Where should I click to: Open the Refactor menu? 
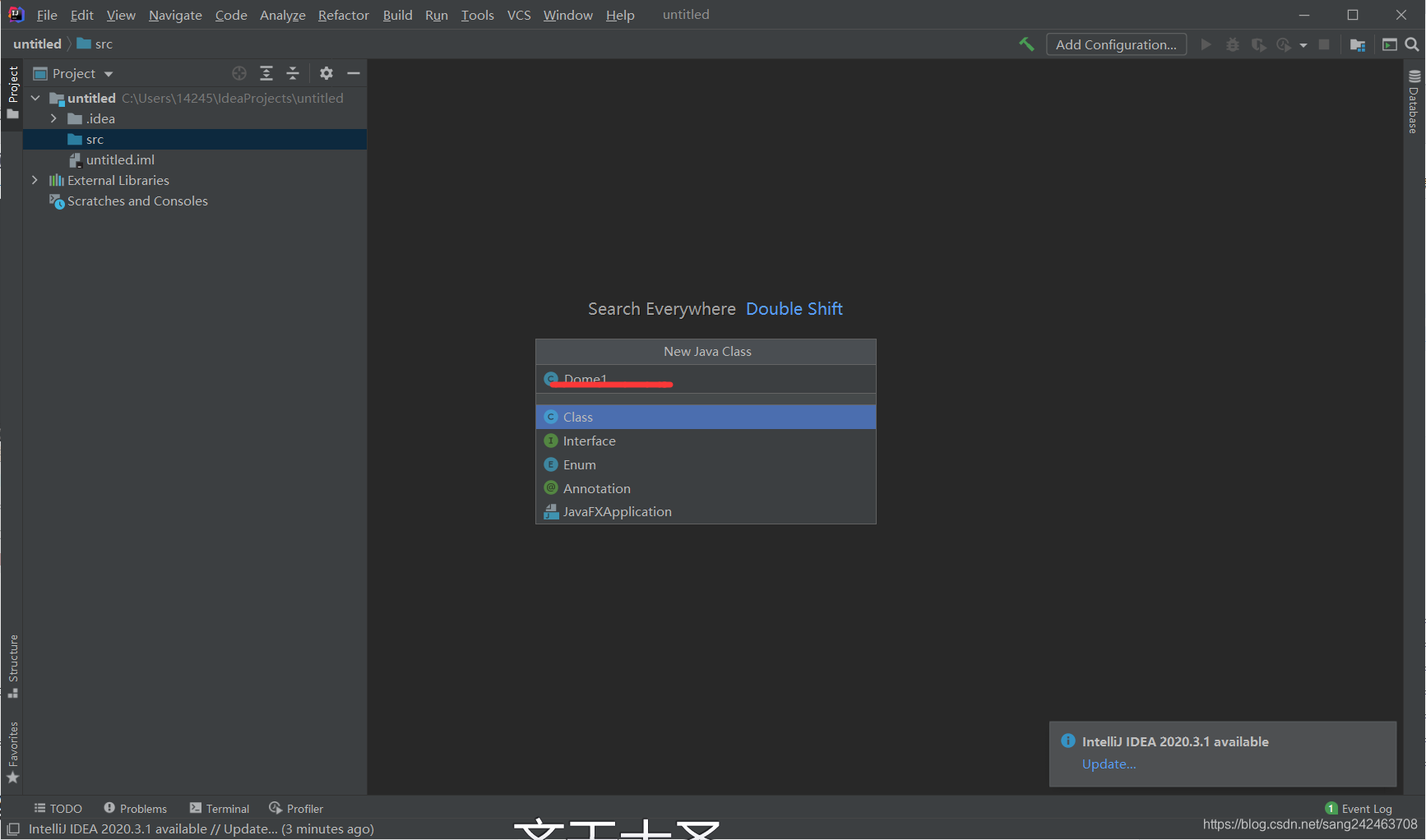coord(344,15)
